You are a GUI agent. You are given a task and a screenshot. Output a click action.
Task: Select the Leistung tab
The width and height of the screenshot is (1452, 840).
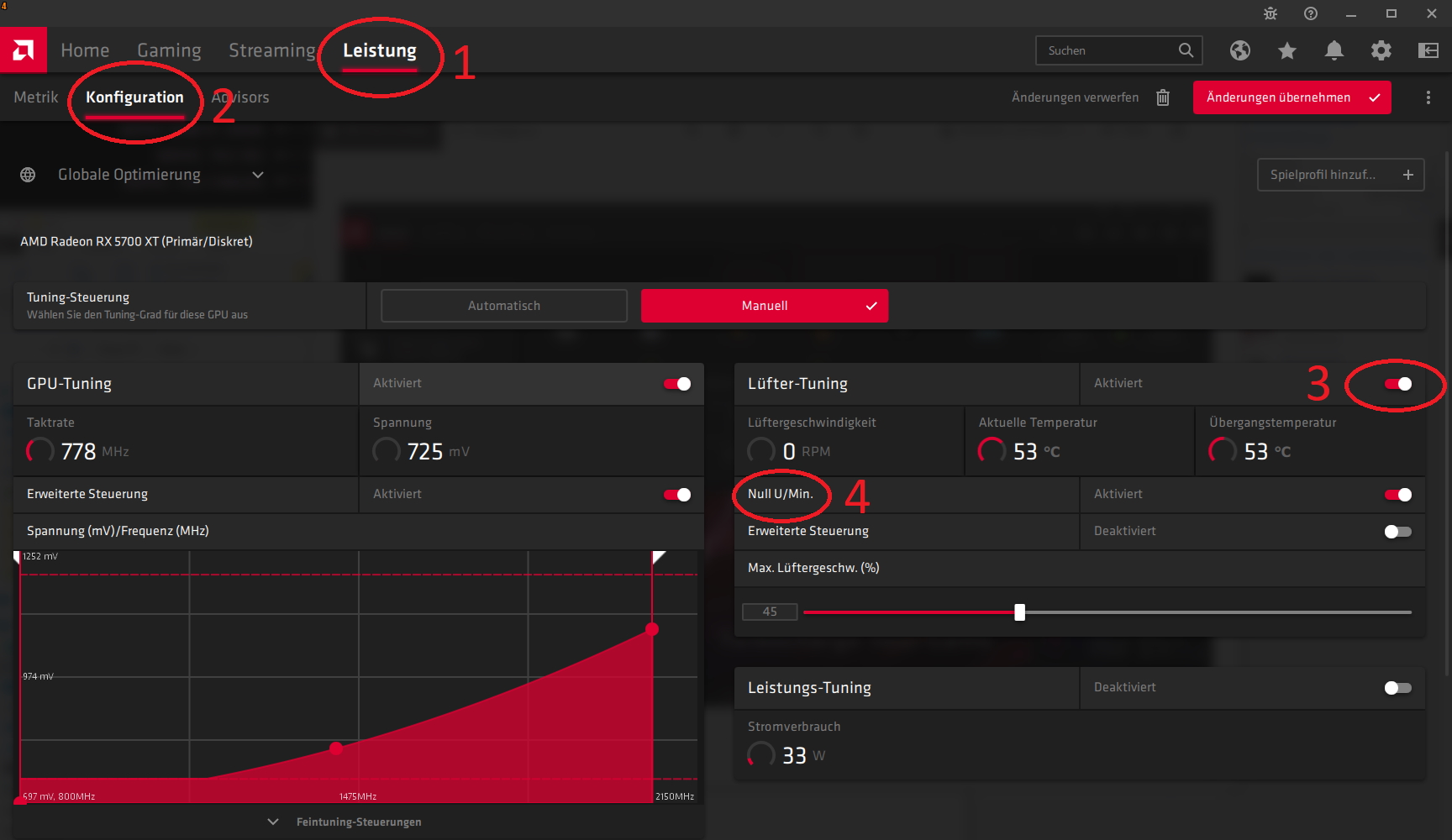[380, 50]
